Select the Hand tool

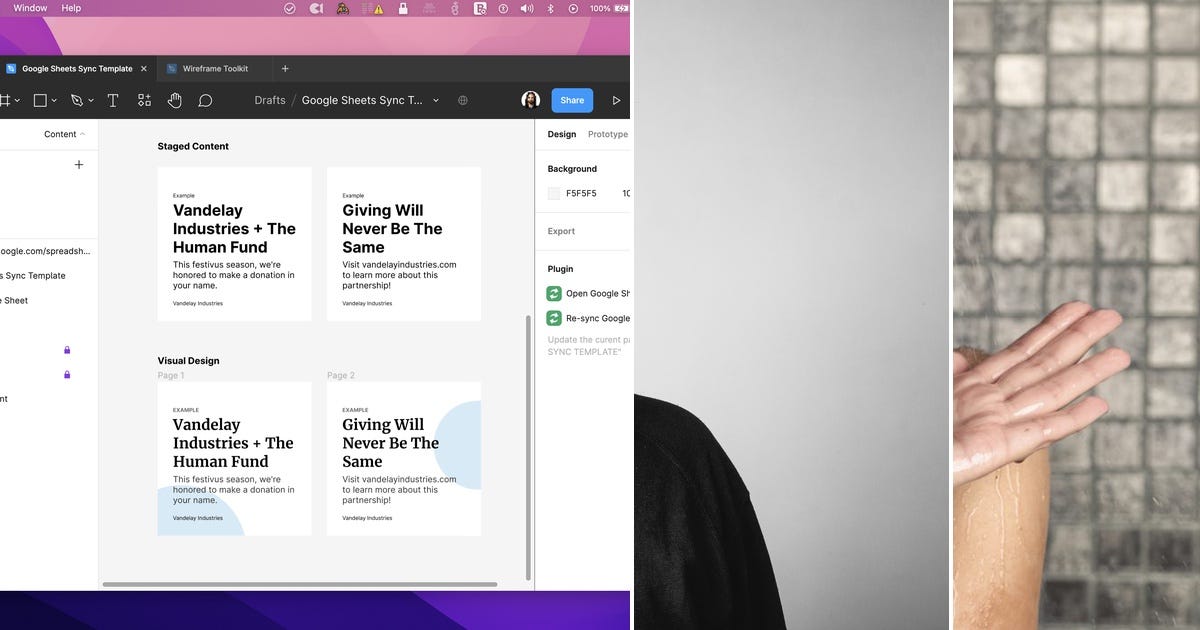(x=175, y=100)
